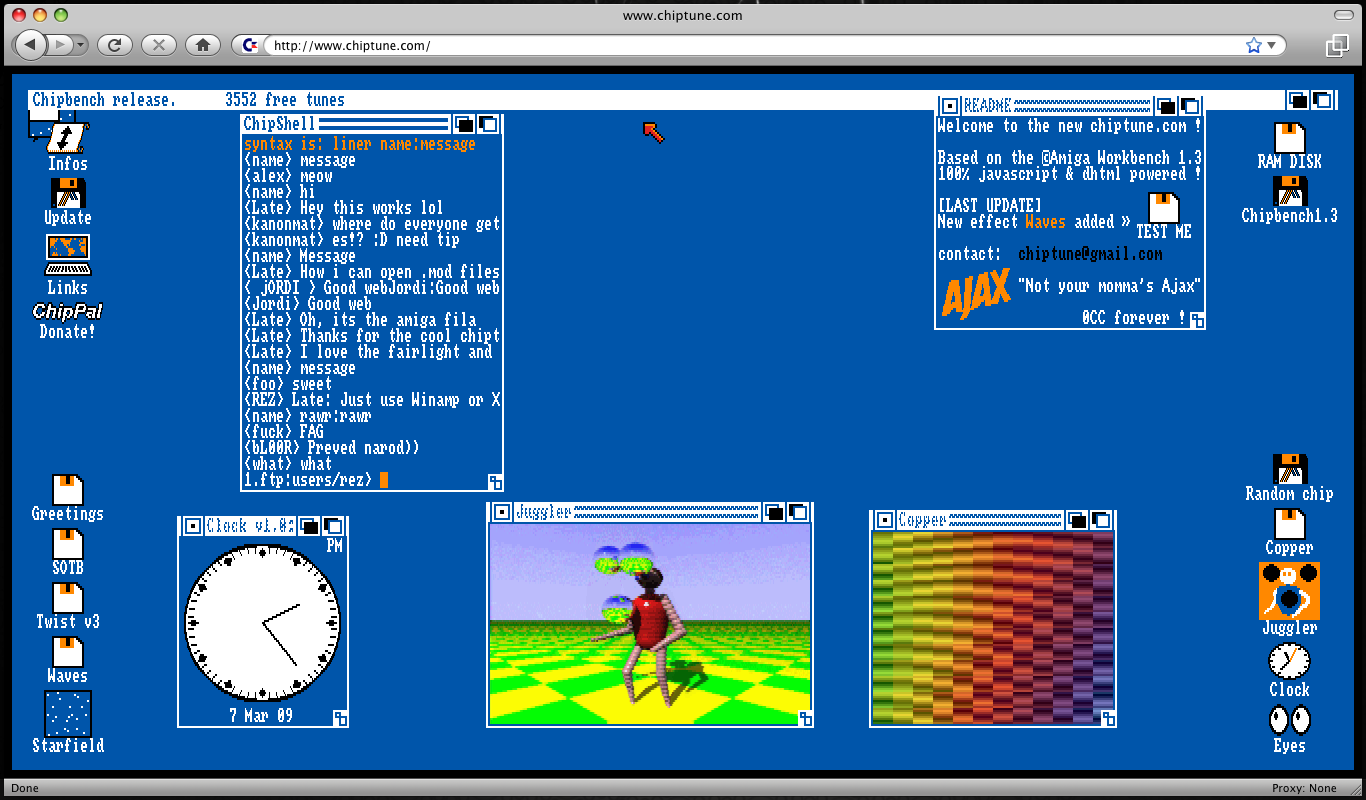Go to the browser Home page
The height and width of the screenshot is (800, 1366).
(x=203, y=45)
